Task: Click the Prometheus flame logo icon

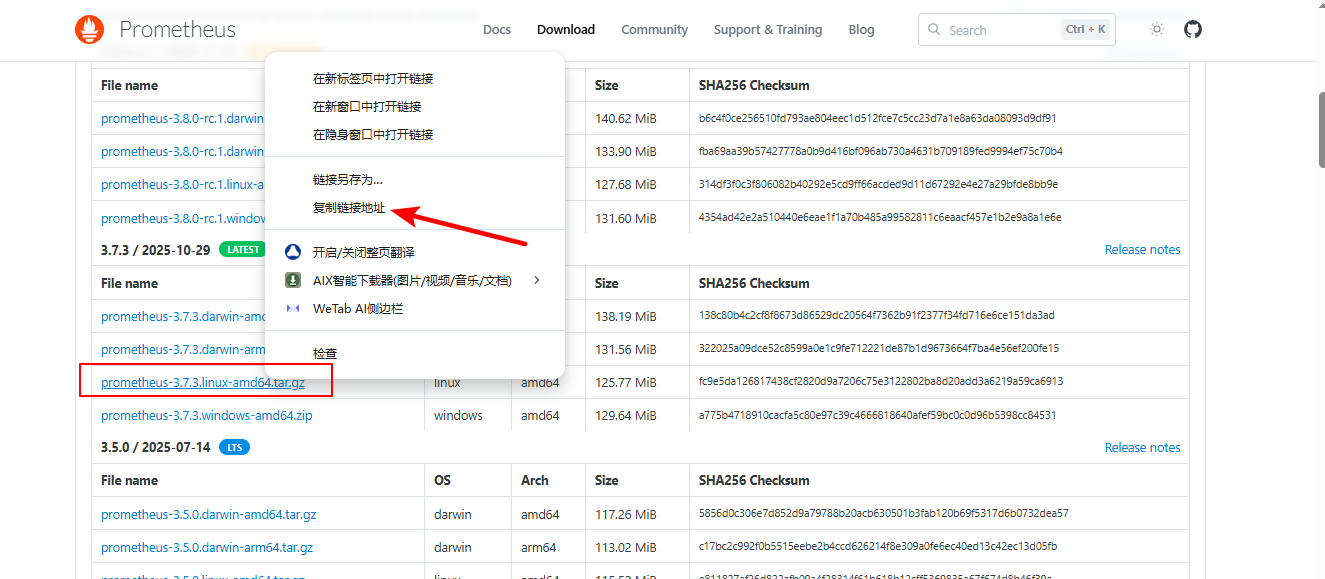Action: [89, 29]
